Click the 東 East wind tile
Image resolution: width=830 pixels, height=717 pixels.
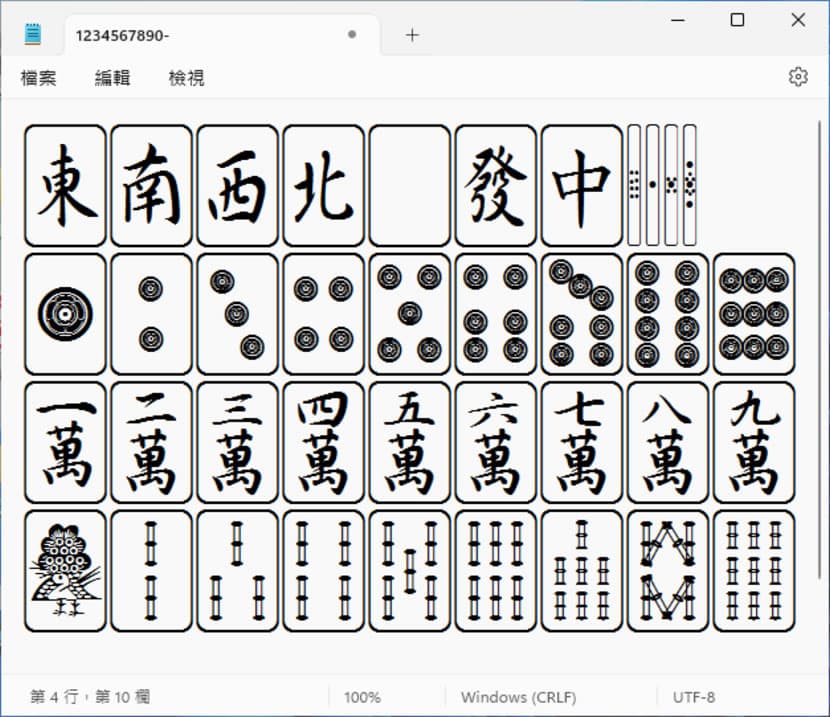pyautogui.click(x=65, y=185)
